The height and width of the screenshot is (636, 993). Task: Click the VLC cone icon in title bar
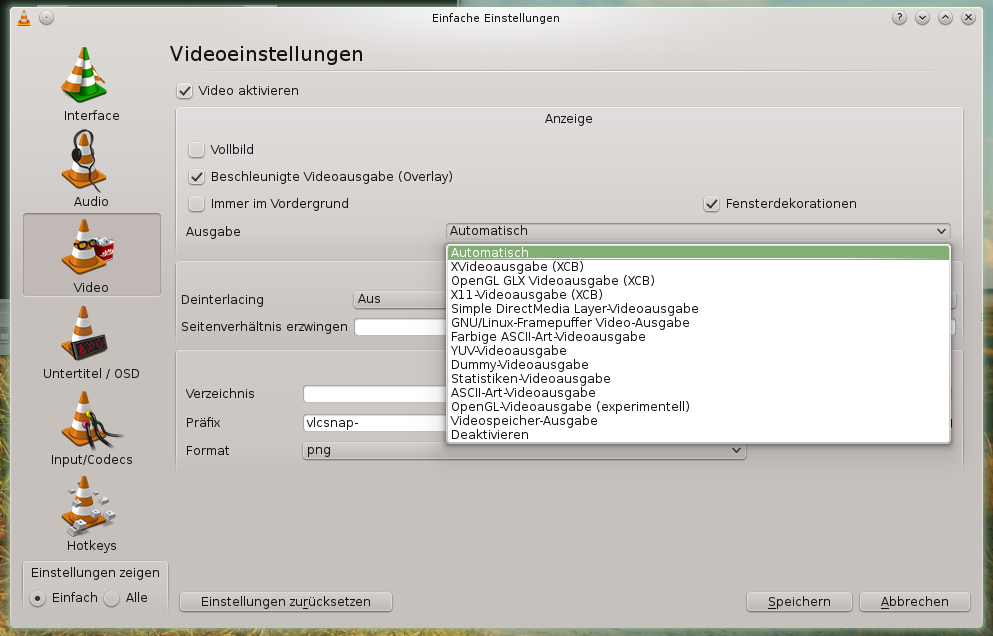[24, 18]
